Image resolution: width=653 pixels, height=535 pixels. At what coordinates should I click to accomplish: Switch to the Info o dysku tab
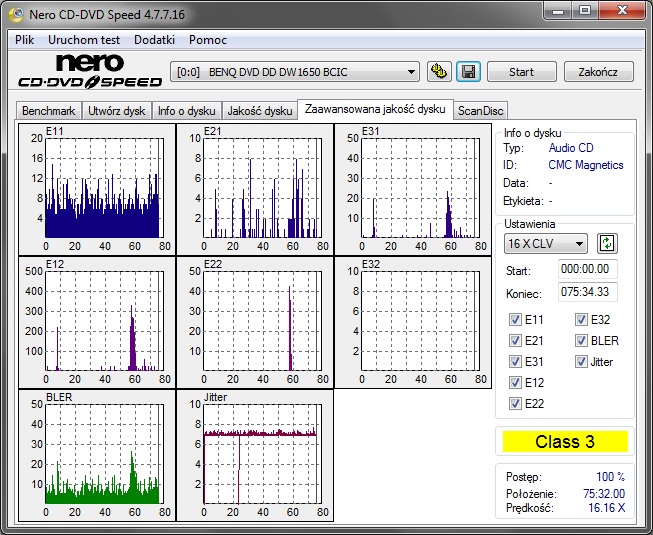point(187,111)
